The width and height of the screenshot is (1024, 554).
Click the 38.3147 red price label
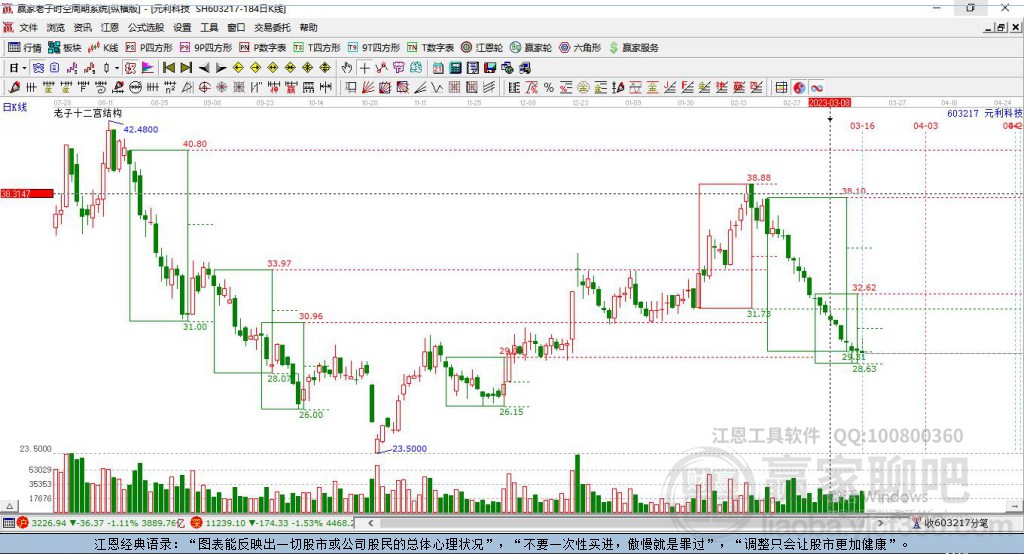coord(26,193)
